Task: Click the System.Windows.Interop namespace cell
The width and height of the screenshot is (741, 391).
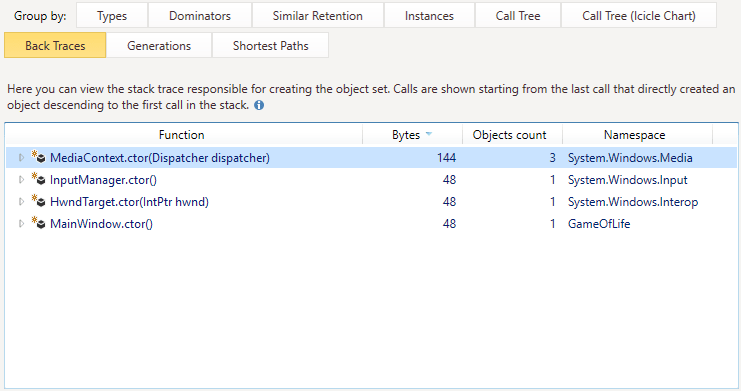Action: point(633,202)
